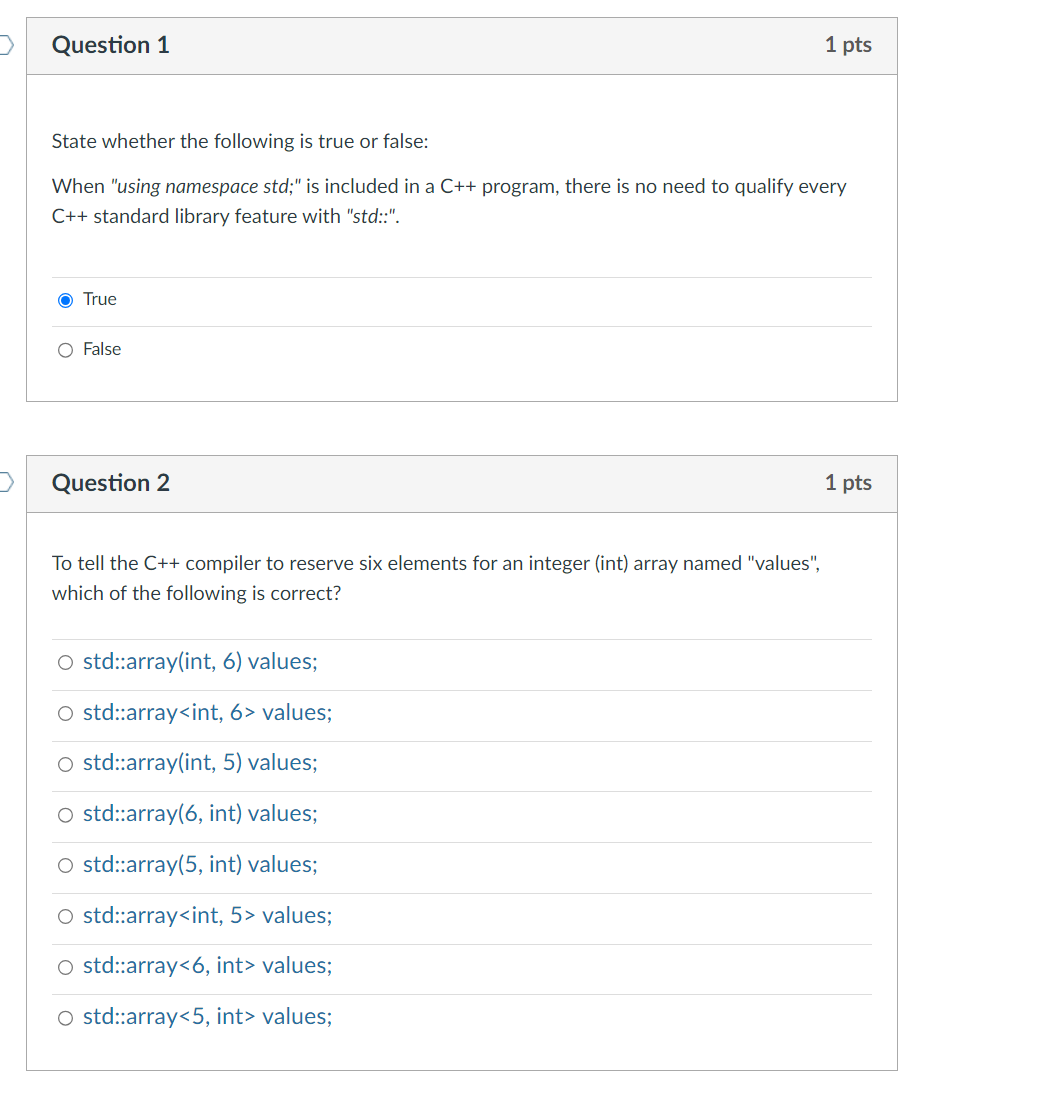Choose answer std::array(6, int) values;
The image size is (1047, 1108).
[65, 814]
